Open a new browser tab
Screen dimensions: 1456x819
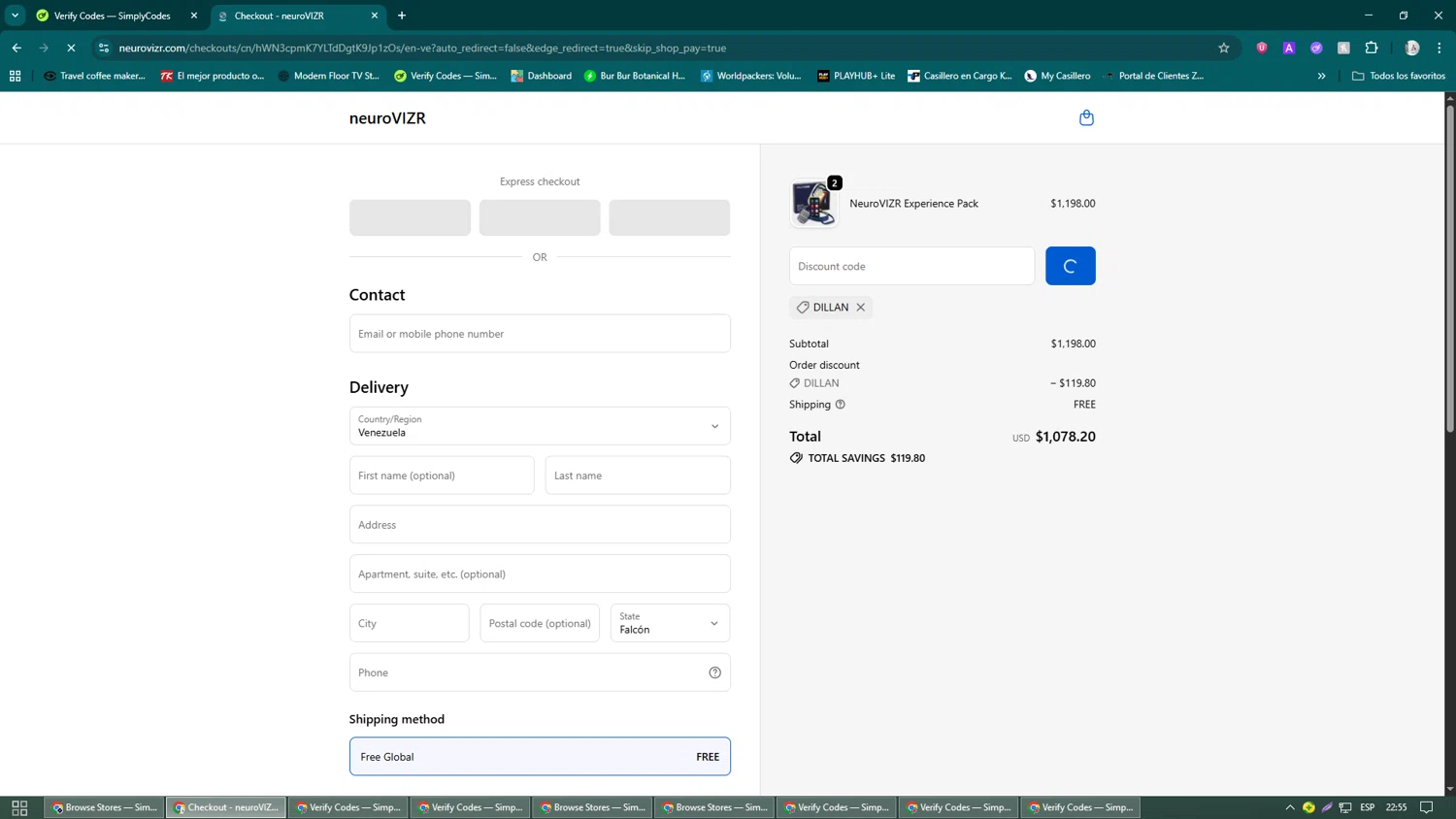point(402,16)
